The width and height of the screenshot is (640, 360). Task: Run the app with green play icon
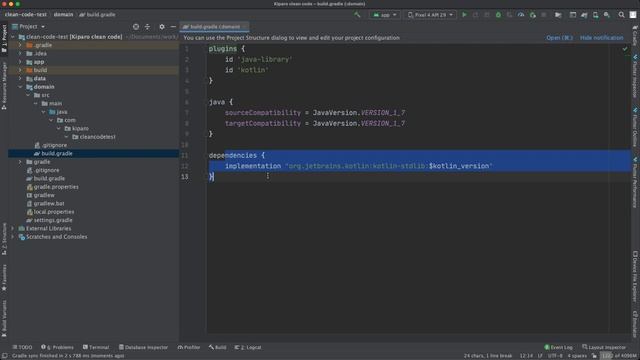click(464, 15)
